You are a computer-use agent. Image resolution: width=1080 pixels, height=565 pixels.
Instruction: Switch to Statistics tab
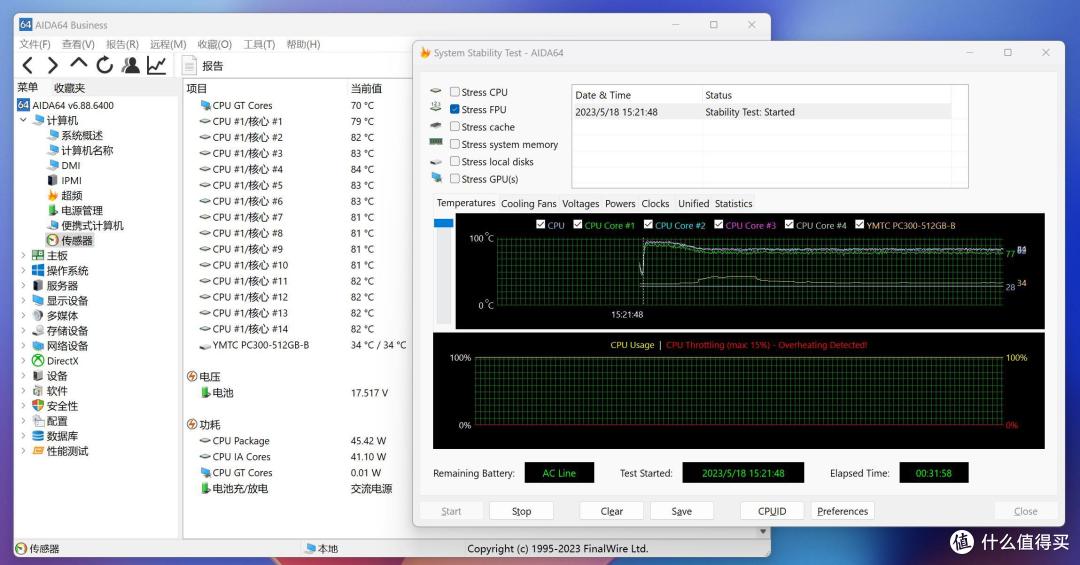point(734,204)
